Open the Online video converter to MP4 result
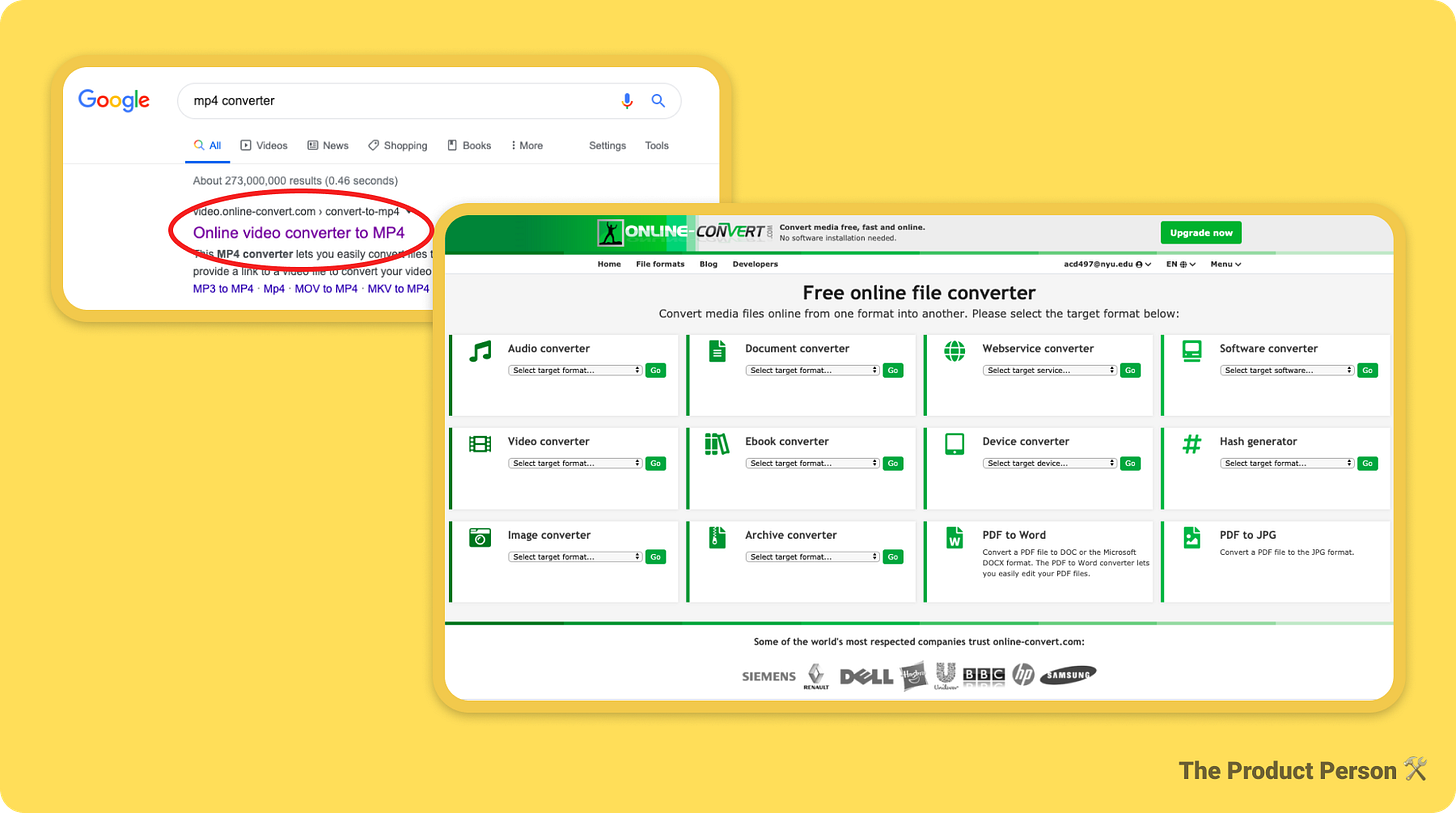Viewport: 1456px width, 813px height. pos(299,232)
